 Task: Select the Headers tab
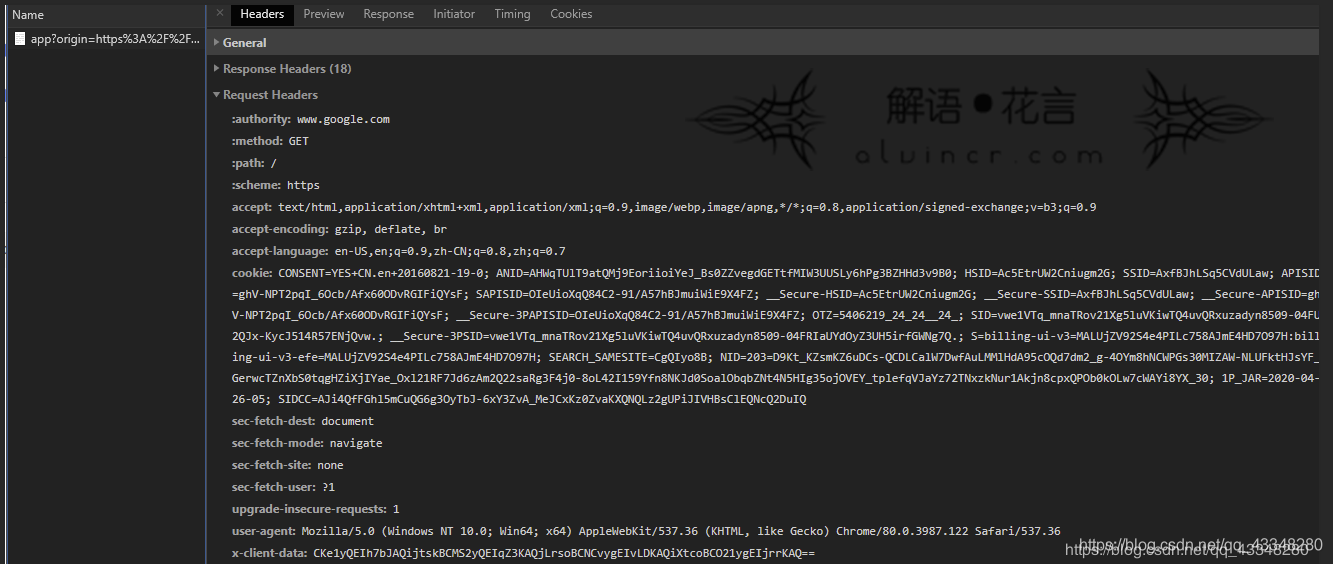262,14
